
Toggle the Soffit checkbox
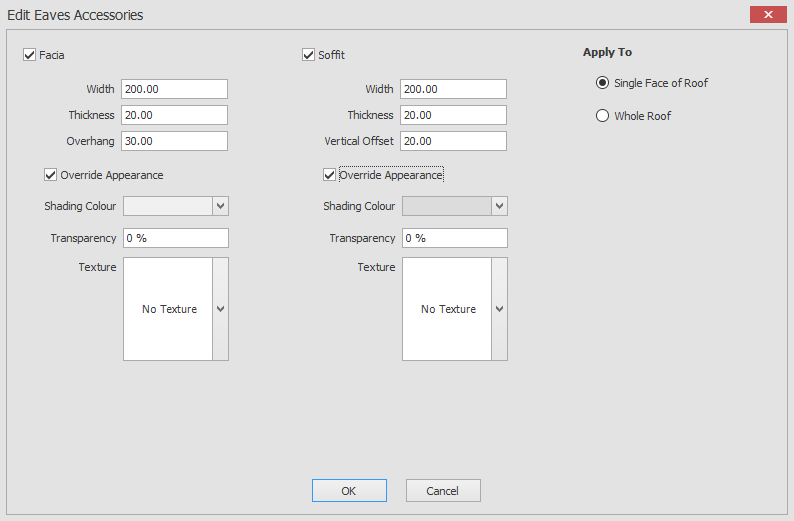[x=308, y=55]
